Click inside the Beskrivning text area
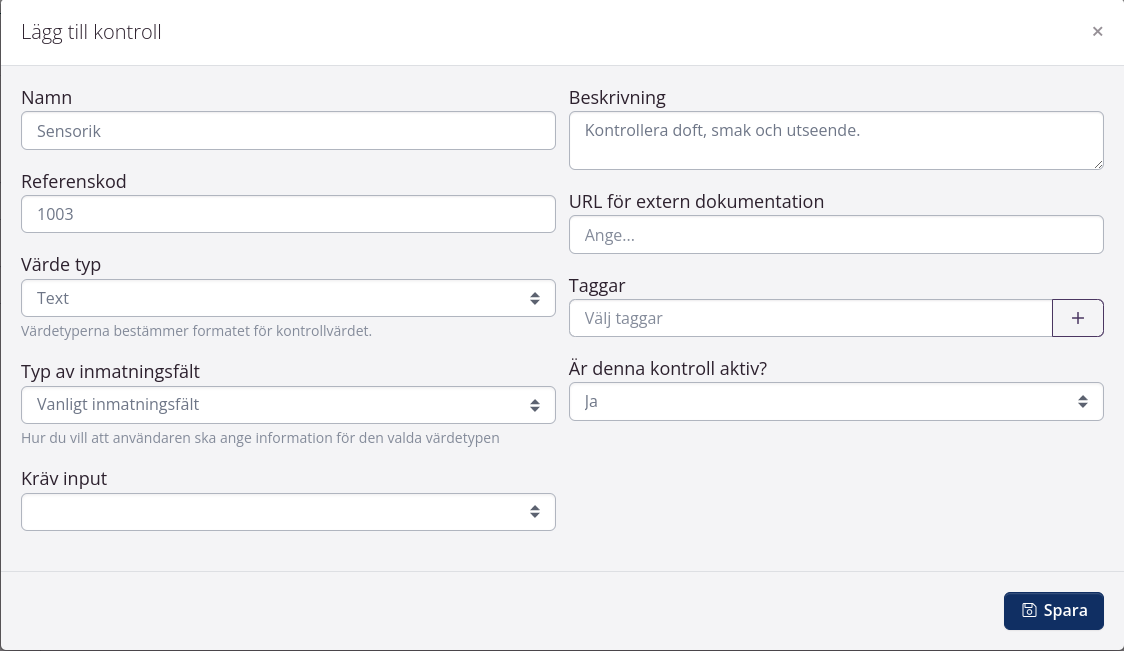This screenshot has height=651, width=1124. 835,140
